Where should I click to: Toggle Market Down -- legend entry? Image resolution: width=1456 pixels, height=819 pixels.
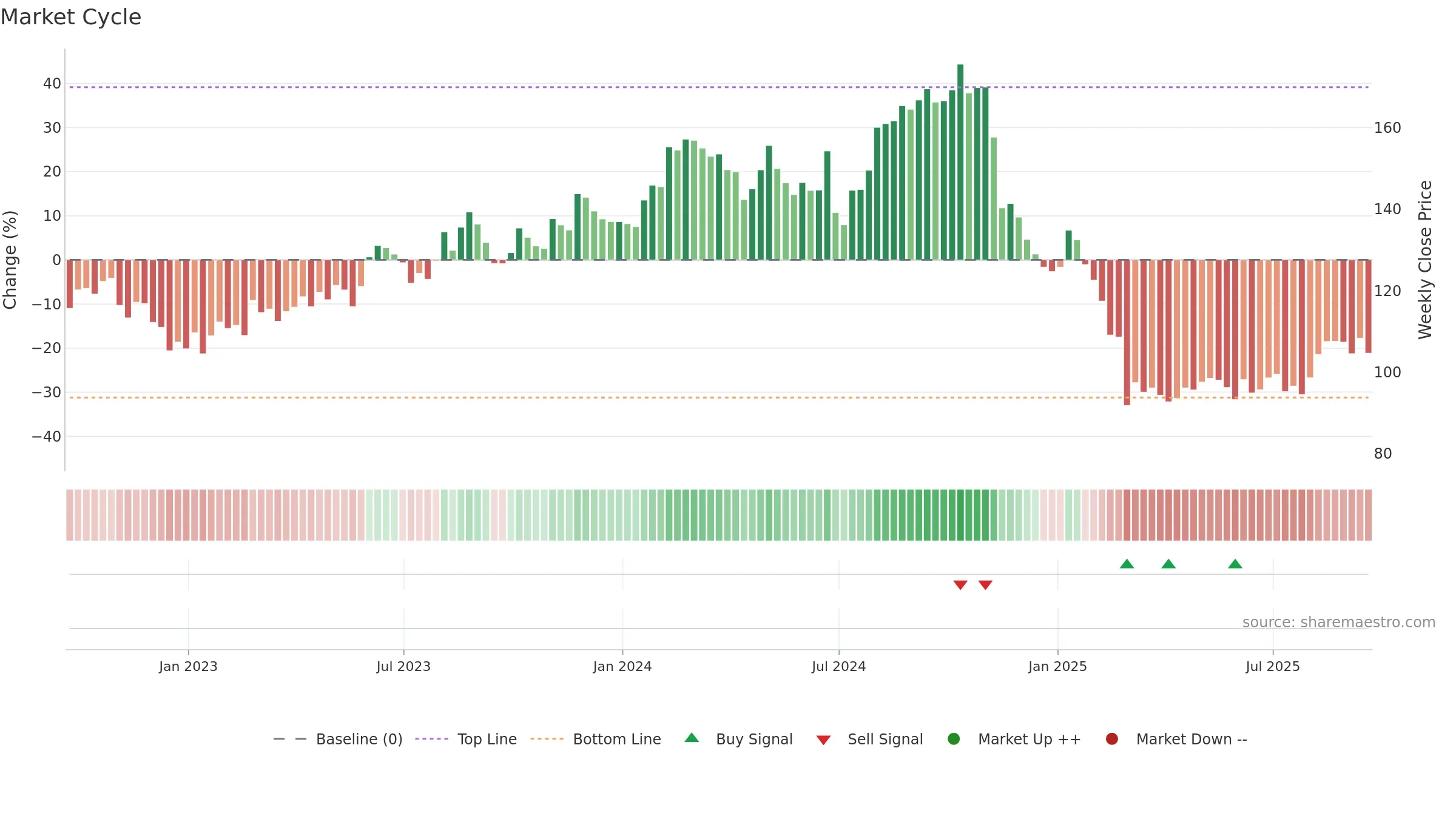coord(1176,739)
